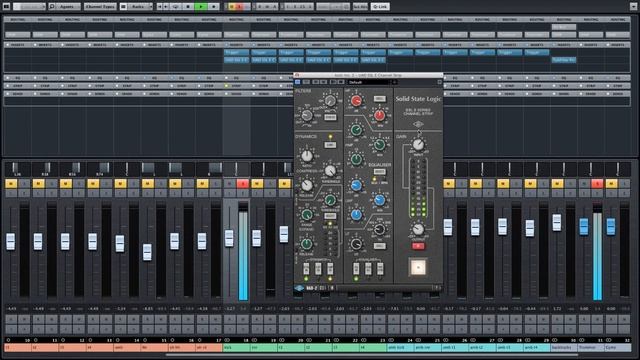This screenshot has height=360, width=640.
Task: Deactivate all mutes with yellow toolbar M
Action: coord(232,7)
